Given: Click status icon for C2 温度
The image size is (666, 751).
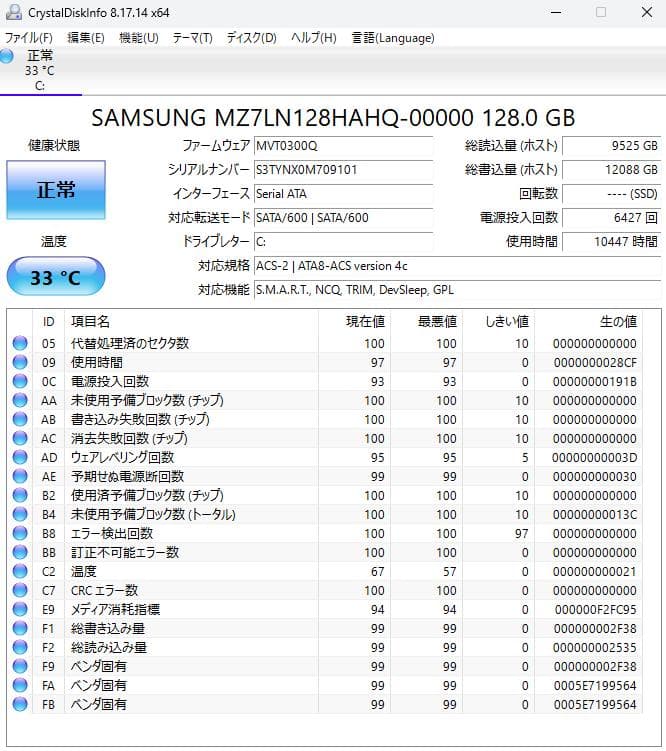Looking at the screenshot, I should [x=20, y=571].
